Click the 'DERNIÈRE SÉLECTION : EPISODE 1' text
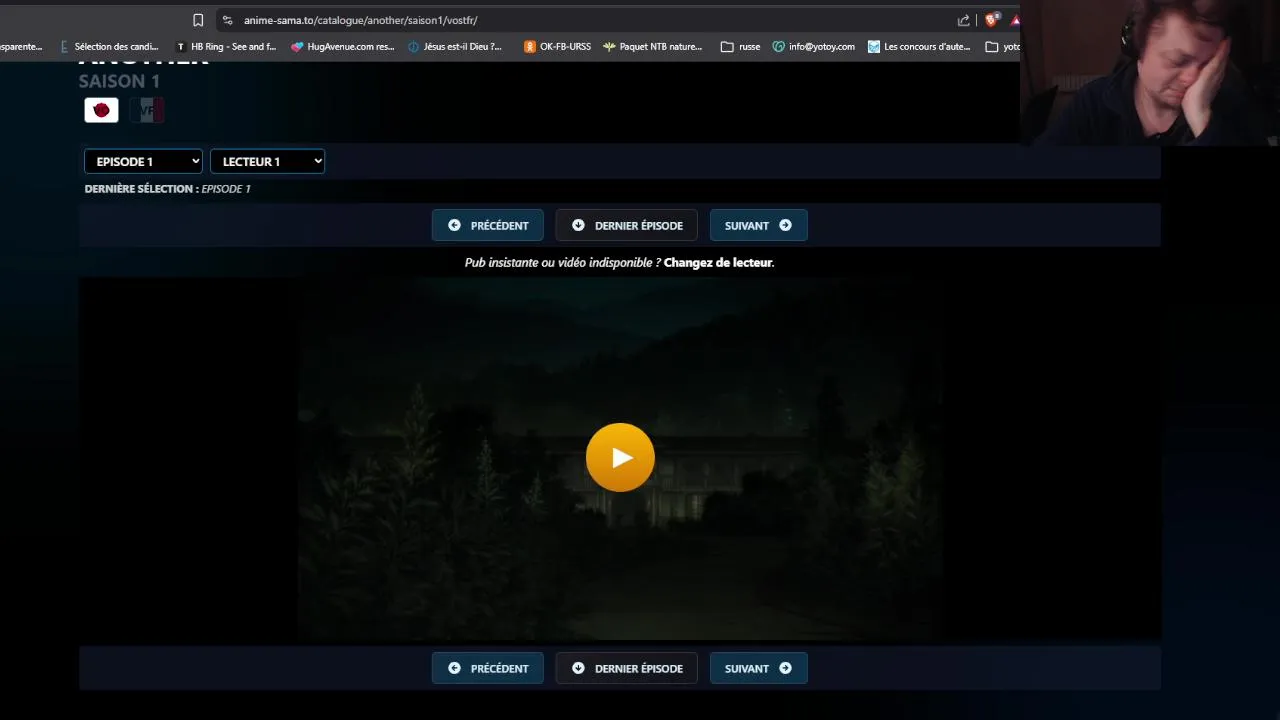Screen dimensions: 1280x720 coord(167,188)
